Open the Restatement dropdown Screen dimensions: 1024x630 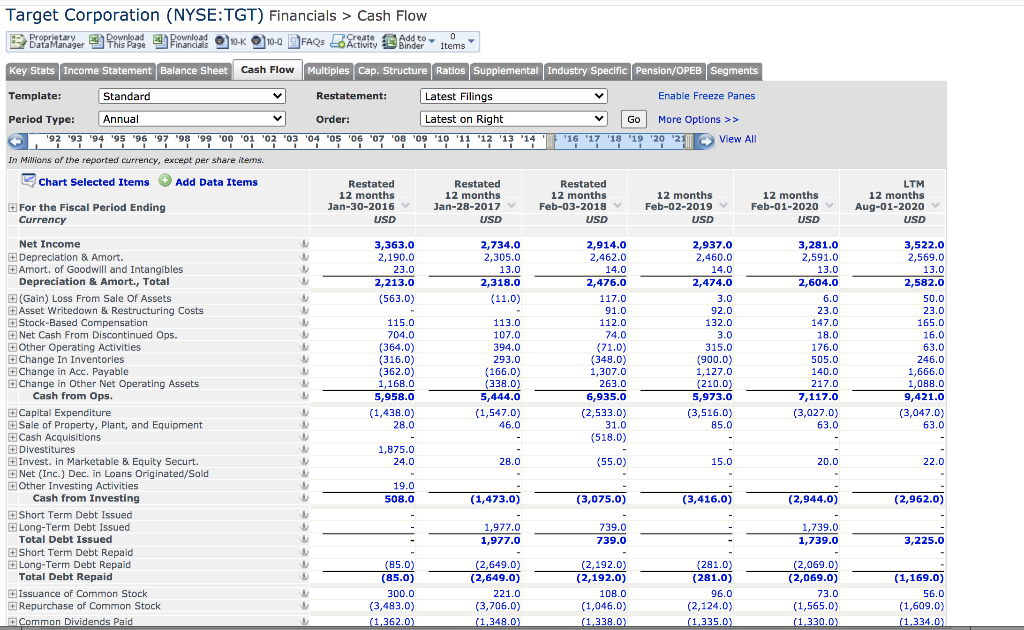[513, 96]
